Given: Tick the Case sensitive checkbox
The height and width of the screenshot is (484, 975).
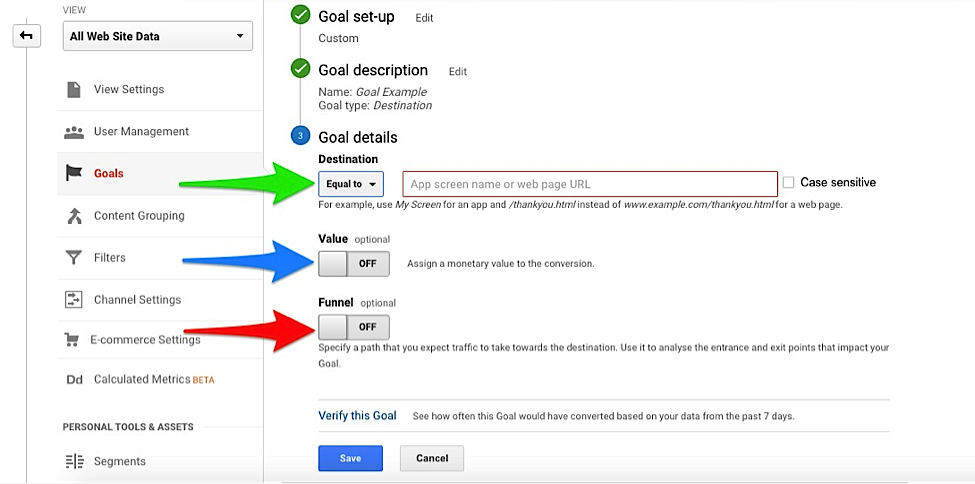Looking at the screenshot, I should coord(788,182).
